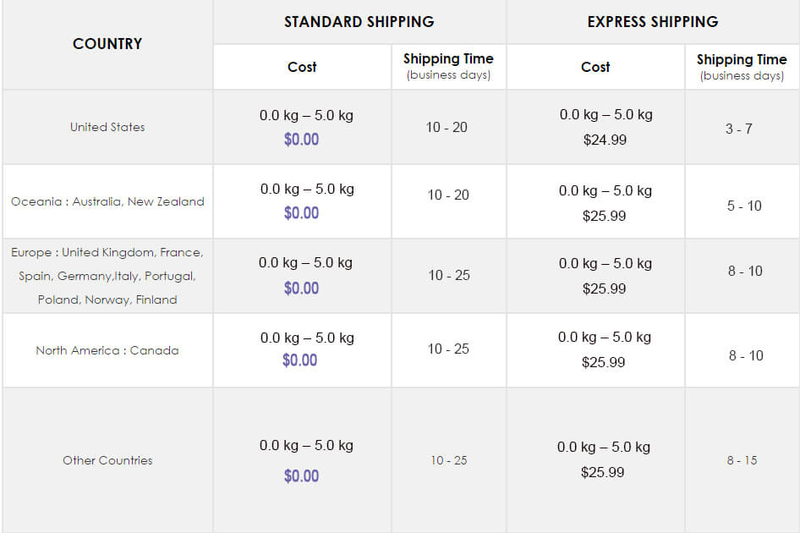
Task: Select the United States row label
Action: 107,127
